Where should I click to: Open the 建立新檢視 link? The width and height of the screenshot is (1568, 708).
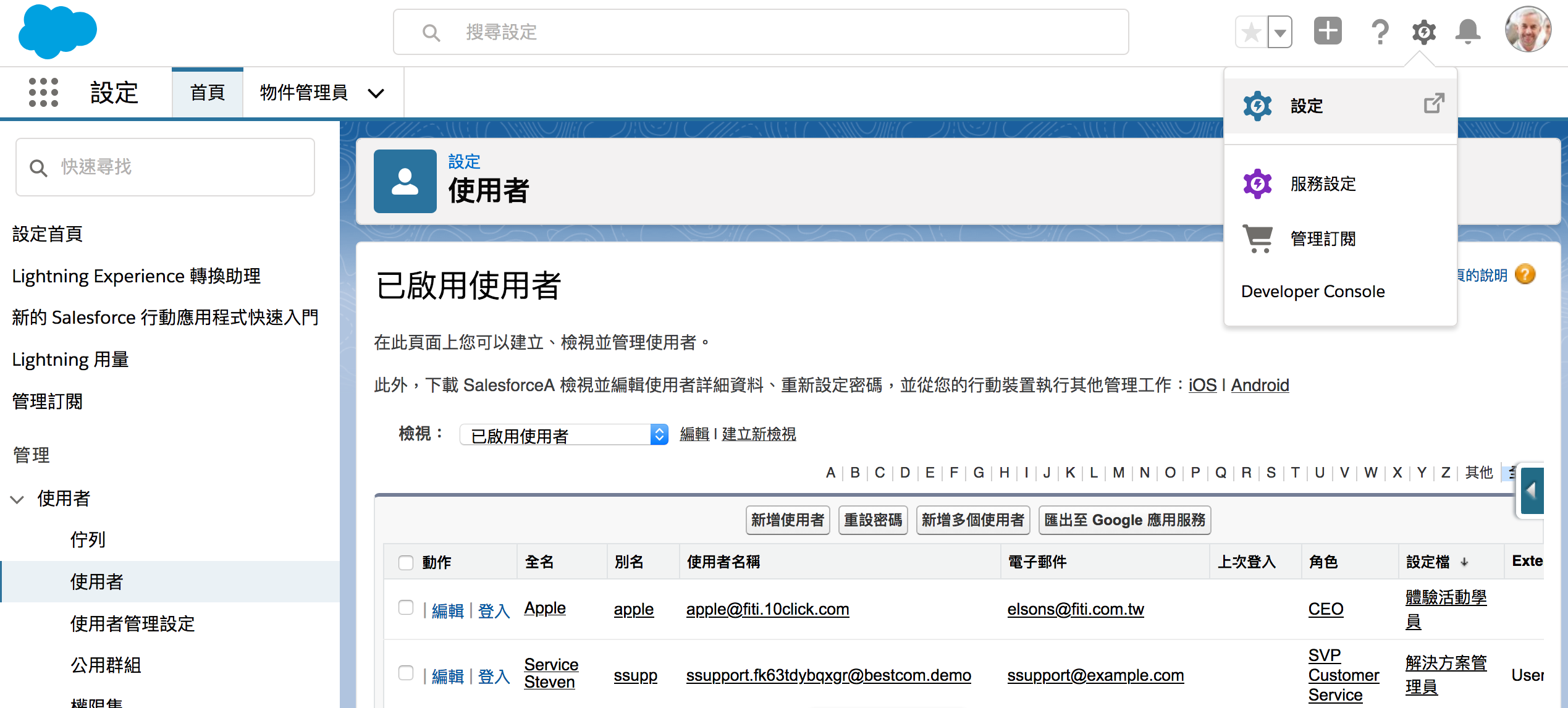(x=759, y=434)
